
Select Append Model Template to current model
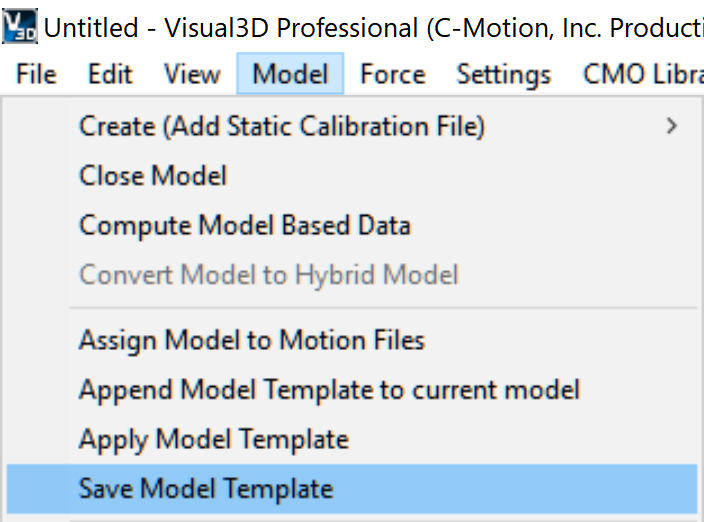pos(352,389)
